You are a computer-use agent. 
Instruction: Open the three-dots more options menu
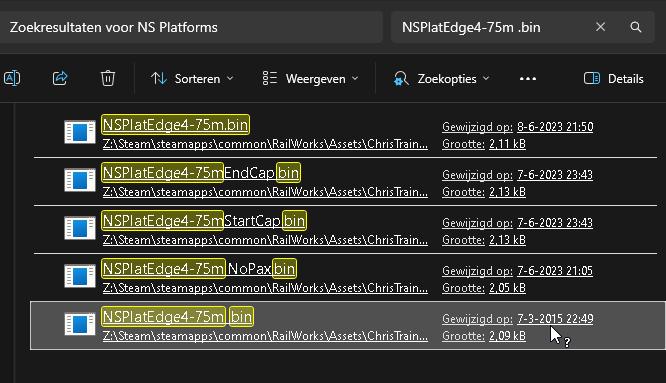tap(528, 79)
